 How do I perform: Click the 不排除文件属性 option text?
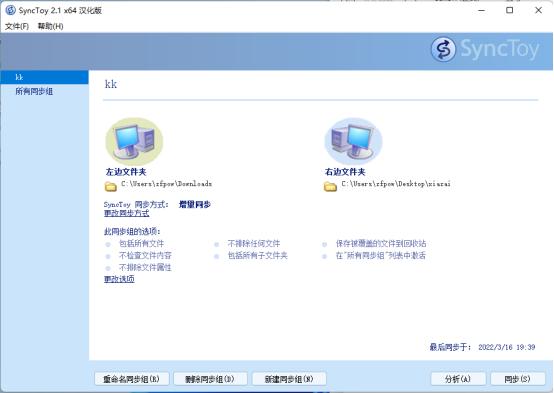tap(145, 267)
